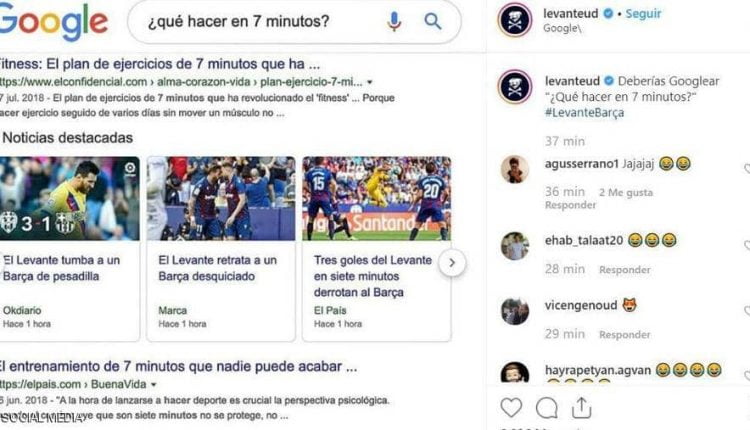Screen dimensions: 750x430
Task: Open comments via speech bubble icon
Action: pyautogui.click(x=546, y=408)
